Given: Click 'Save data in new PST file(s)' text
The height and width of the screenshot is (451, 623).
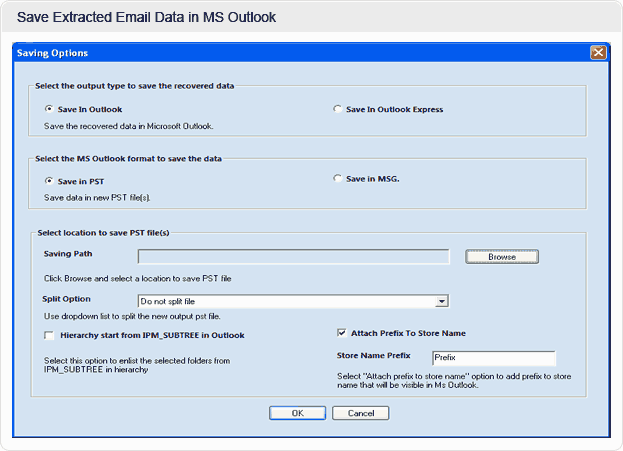Looking at the screenshot, I should click(x=97, y=197).
